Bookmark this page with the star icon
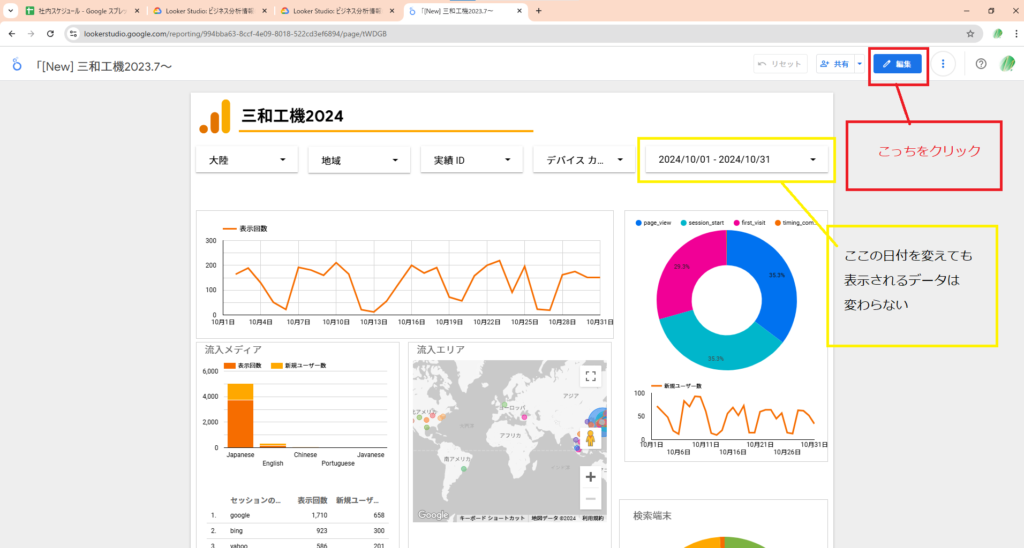1024x548 pixels. tap(970, 33)
